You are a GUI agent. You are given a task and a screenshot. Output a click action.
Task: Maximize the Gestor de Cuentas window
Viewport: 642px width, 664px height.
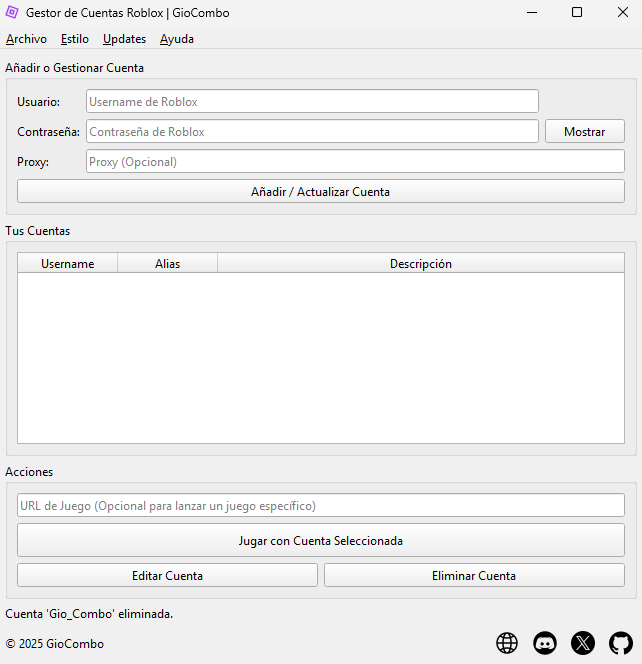577,13
